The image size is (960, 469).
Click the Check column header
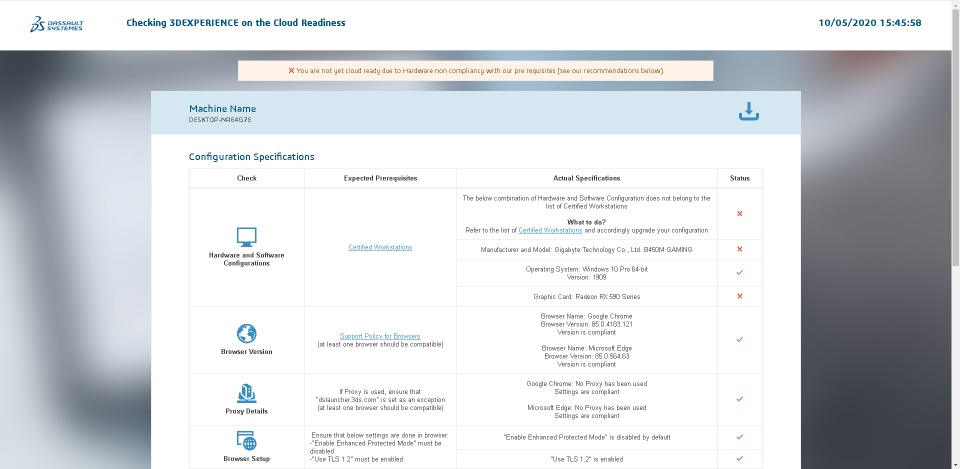pos(247,178)
